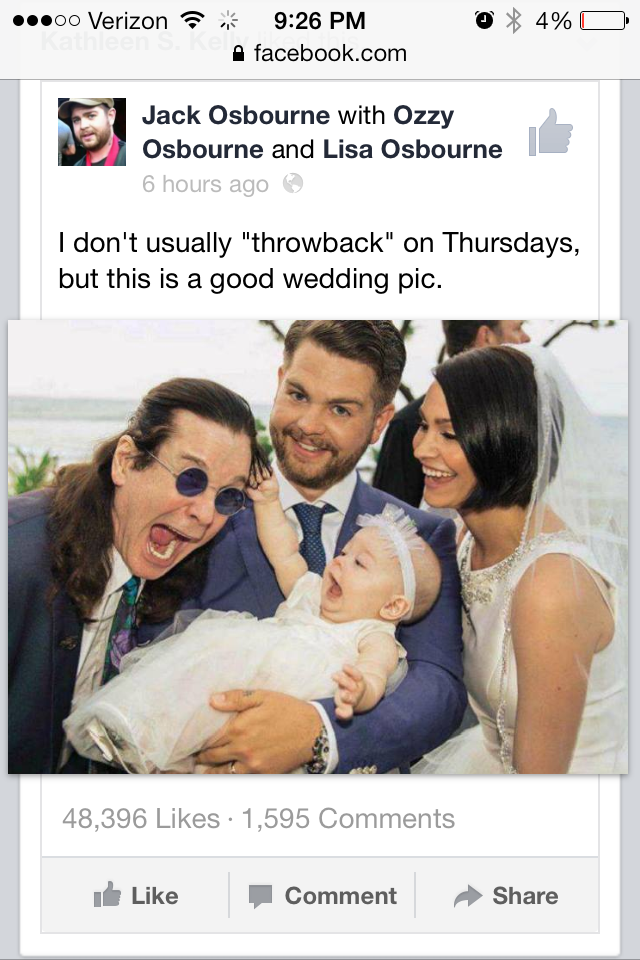Tap the alarm clock status icon

pos(484,20)
